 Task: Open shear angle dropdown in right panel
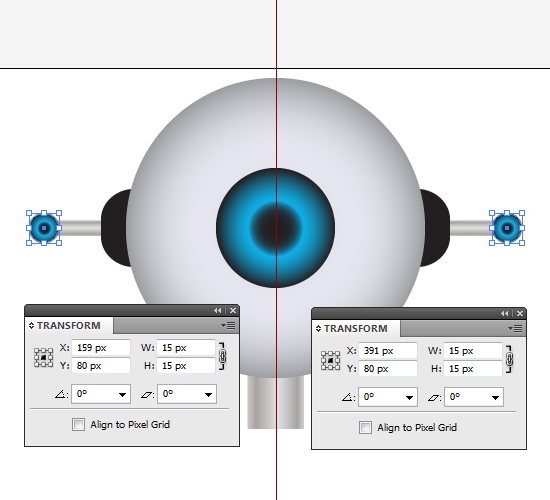pos(495,397)
